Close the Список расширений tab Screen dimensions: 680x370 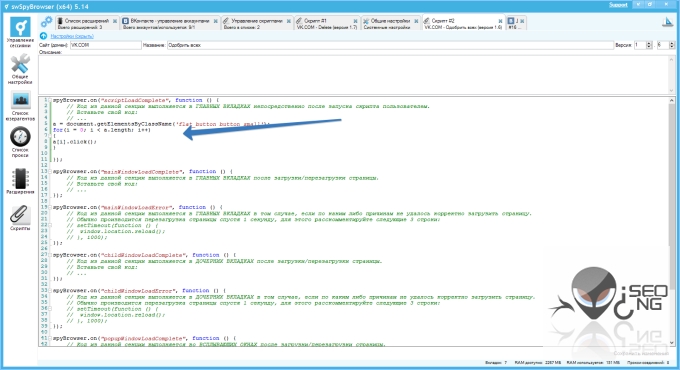point(115,21)
